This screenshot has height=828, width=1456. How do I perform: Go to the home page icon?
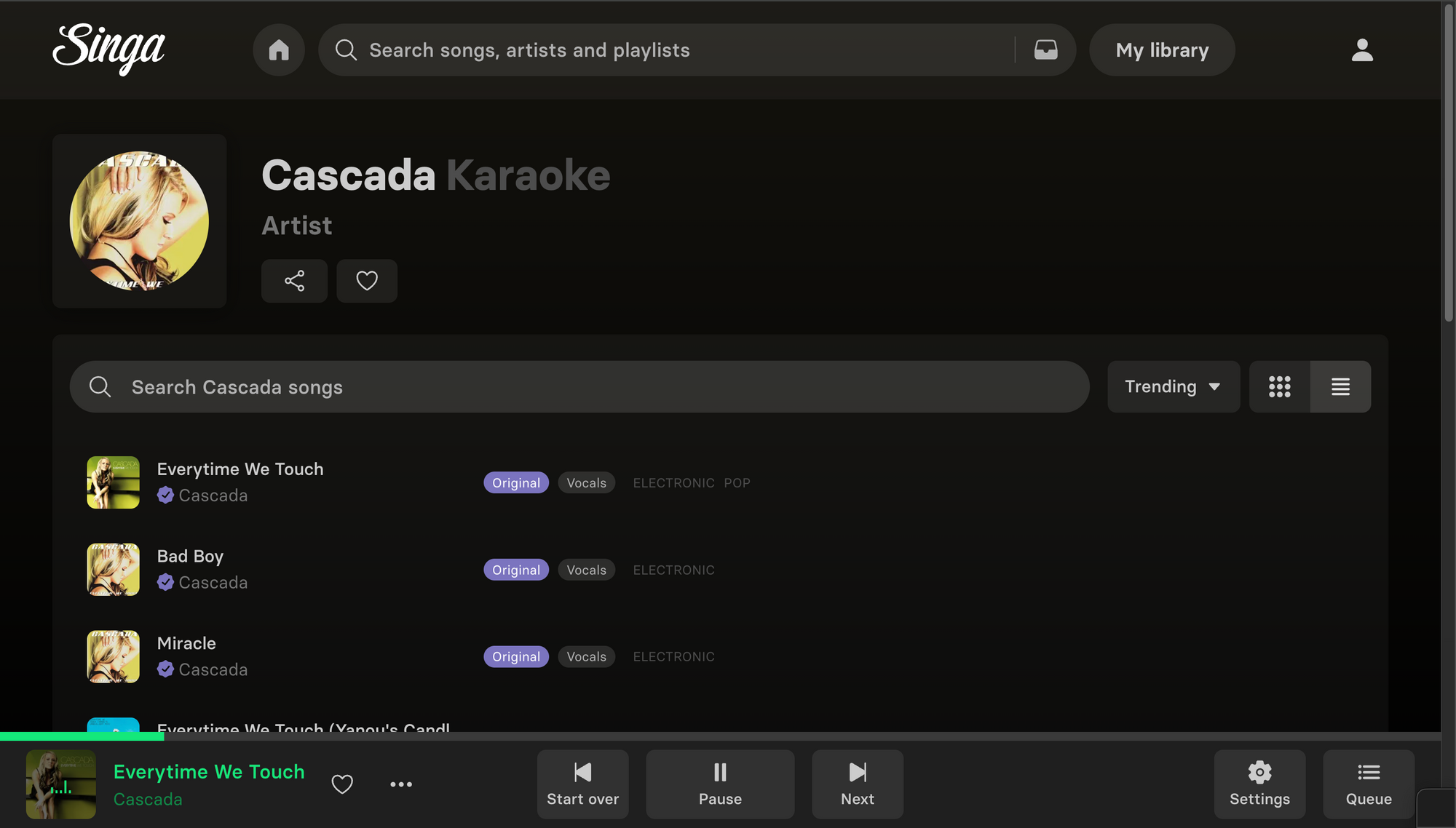pyautogui.click(x=279, y=49)
